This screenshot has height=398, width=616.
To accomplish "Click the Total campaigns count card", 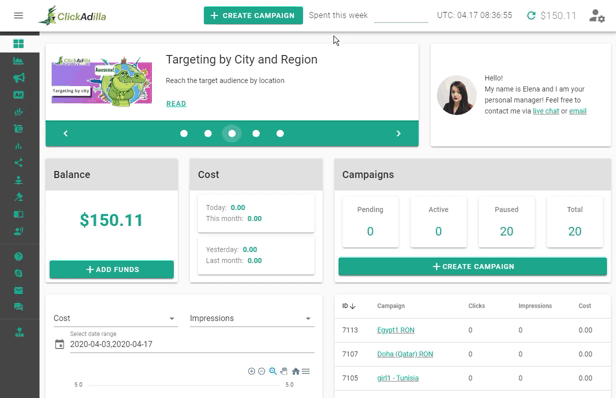I will tap(575, 222).
